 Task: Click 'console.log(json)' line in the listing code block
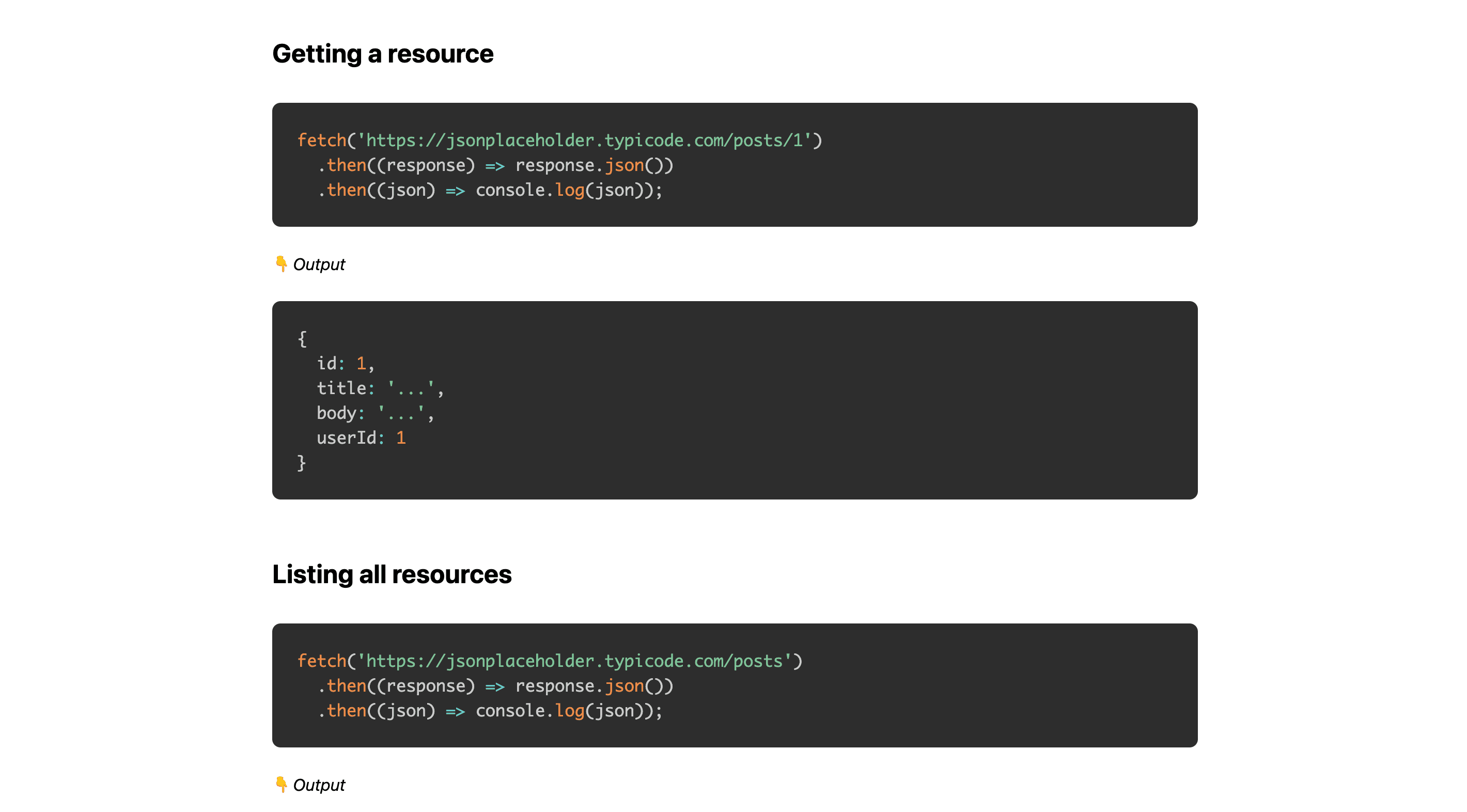point(490,710)
